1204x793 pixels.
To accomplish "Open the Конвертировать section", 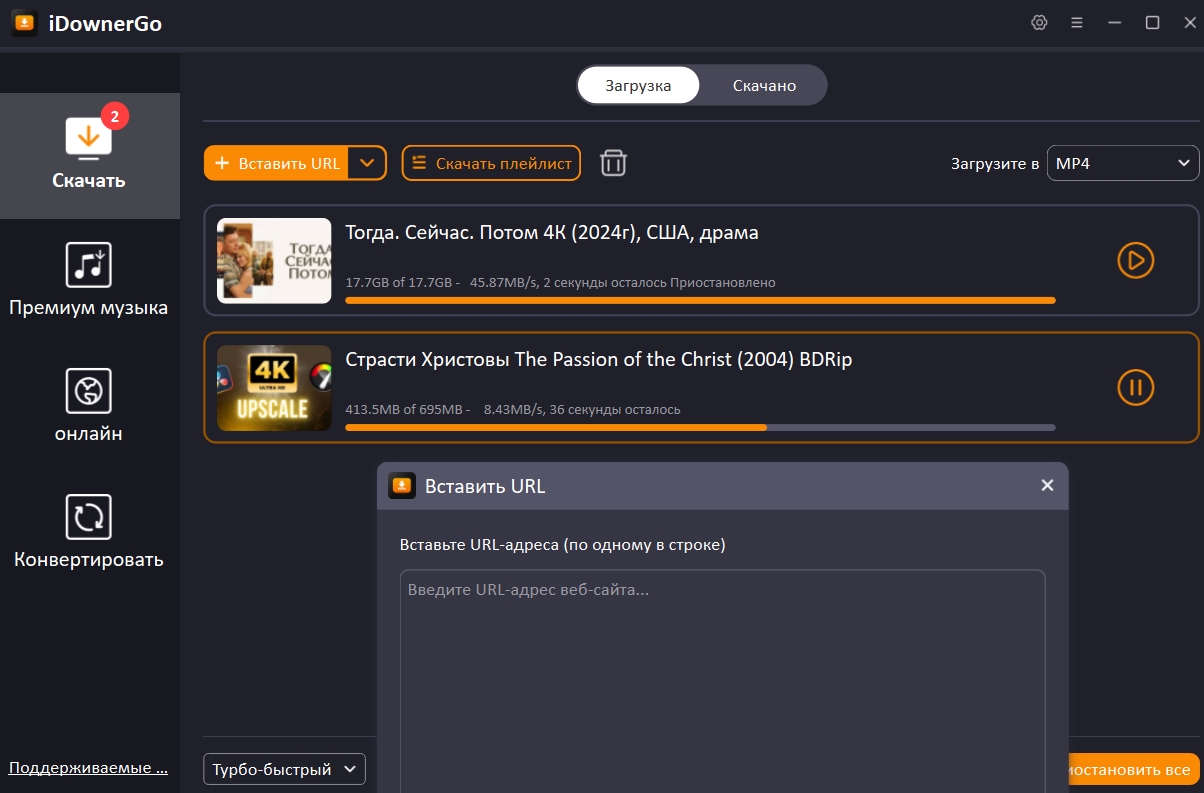I will pos(89,531).
